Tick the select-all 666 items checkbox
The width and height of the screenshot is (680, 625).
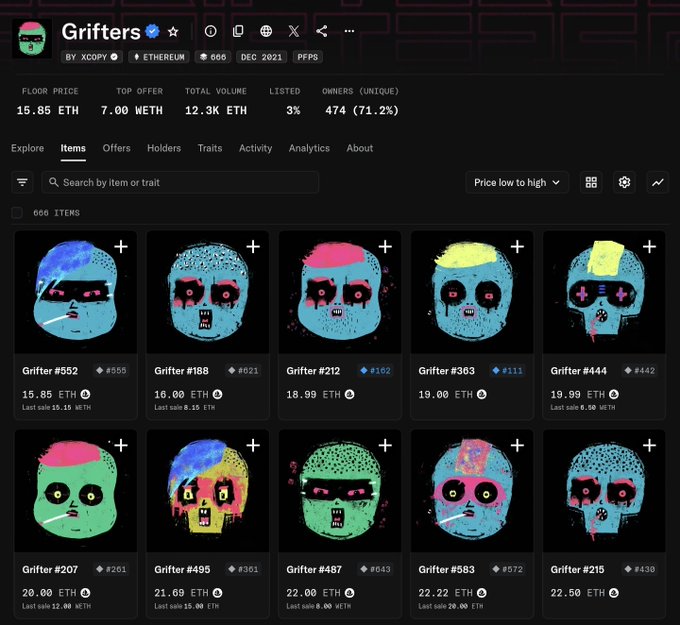(17, 213)
